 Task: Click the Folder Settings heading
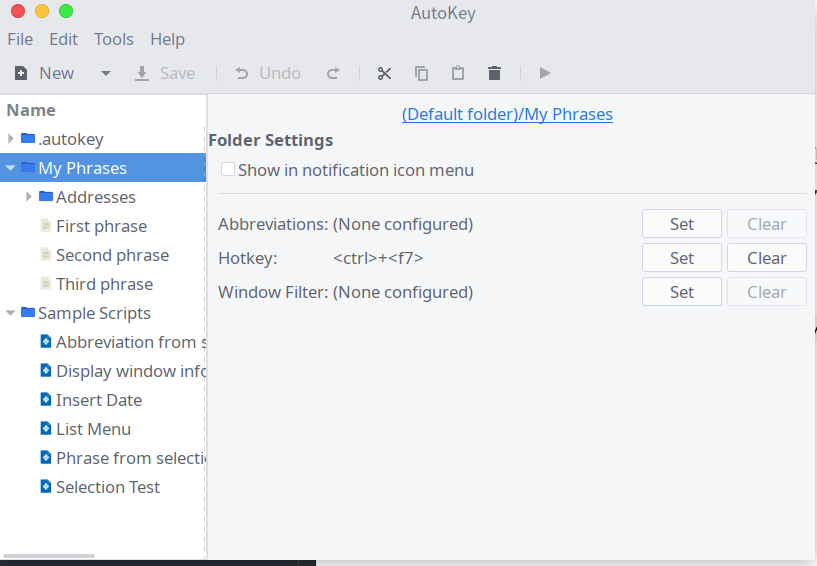(x=270, y=140)
